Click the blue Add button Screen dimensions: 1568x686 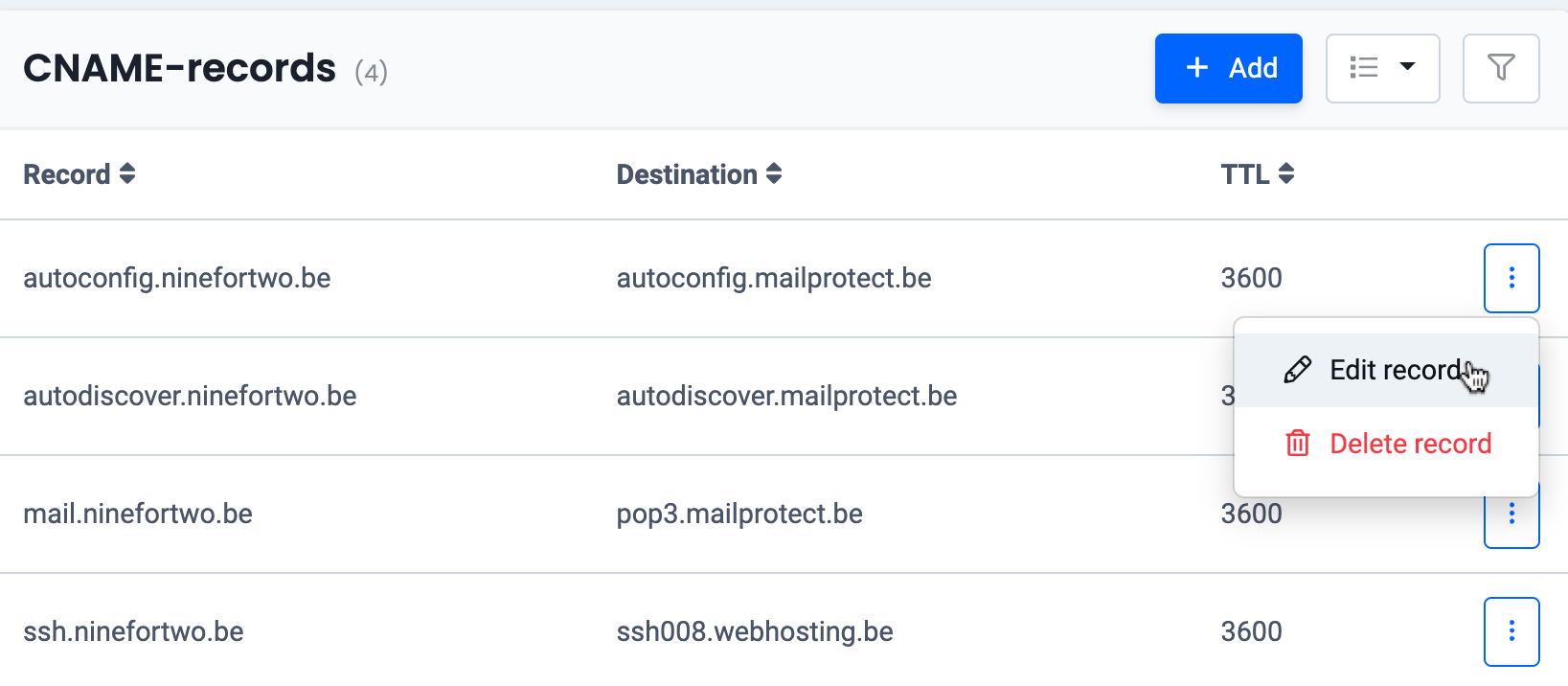(x=1228, y=68)
